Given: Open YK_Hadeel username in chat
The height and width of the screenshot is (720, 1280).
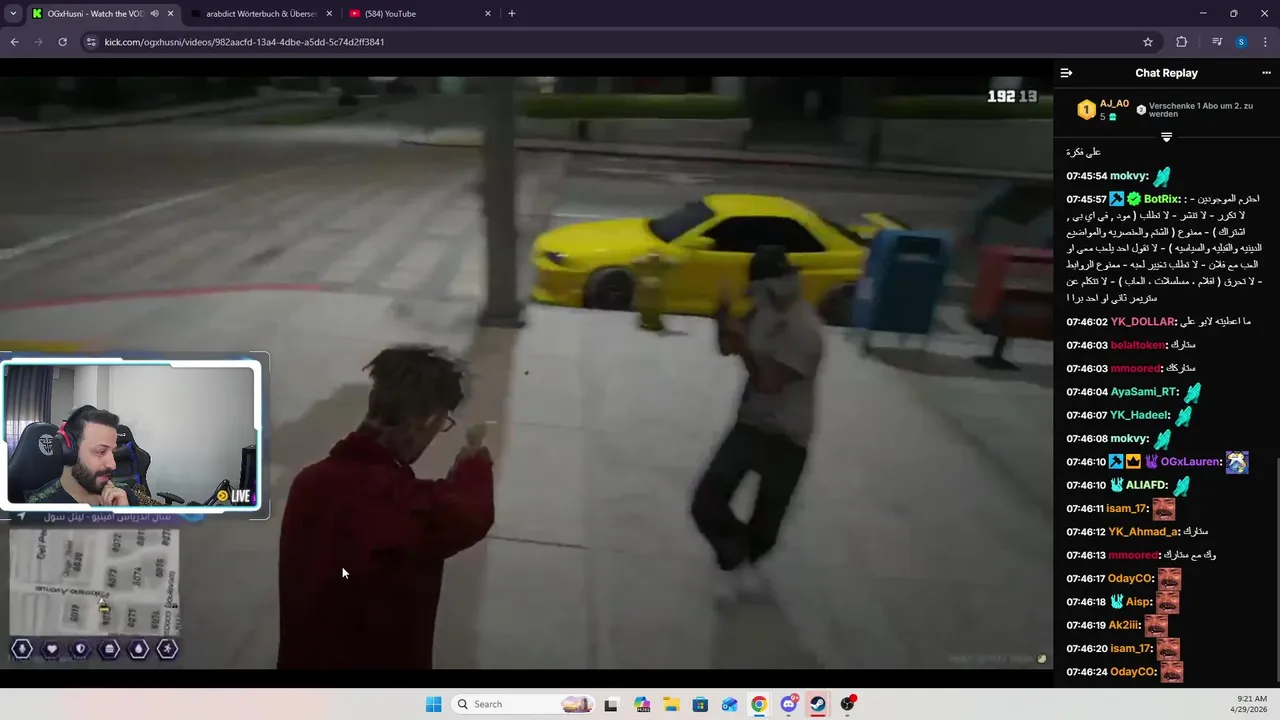Looking at the screenshot, I should [1139, 415].
